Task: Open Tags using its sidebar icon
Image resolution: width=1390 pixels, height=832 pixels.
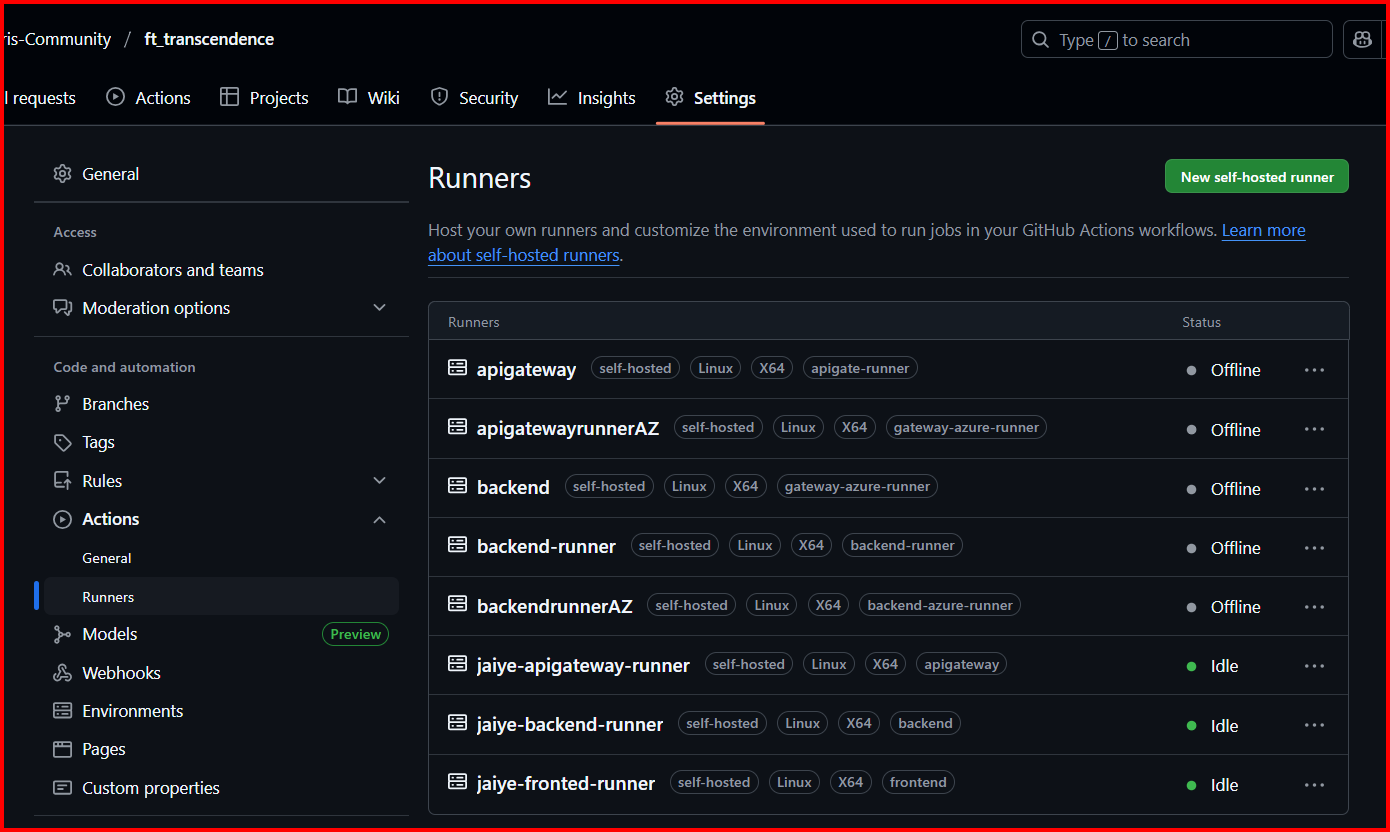Action: click(63, 442)
